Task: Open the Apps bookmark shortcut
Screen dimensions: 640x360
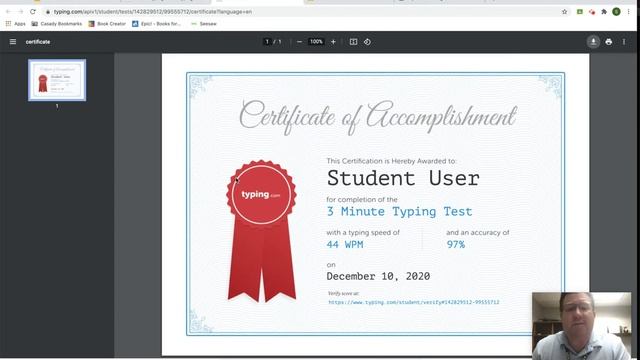Action: (16, 24)
